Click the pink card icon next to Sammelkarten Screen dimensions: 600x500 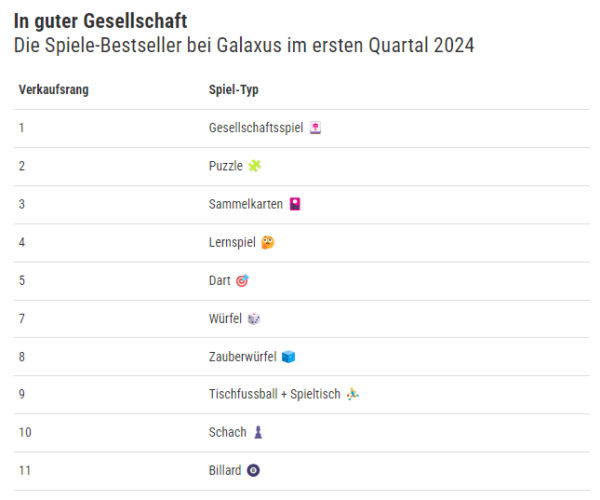(x=295, y=204)
